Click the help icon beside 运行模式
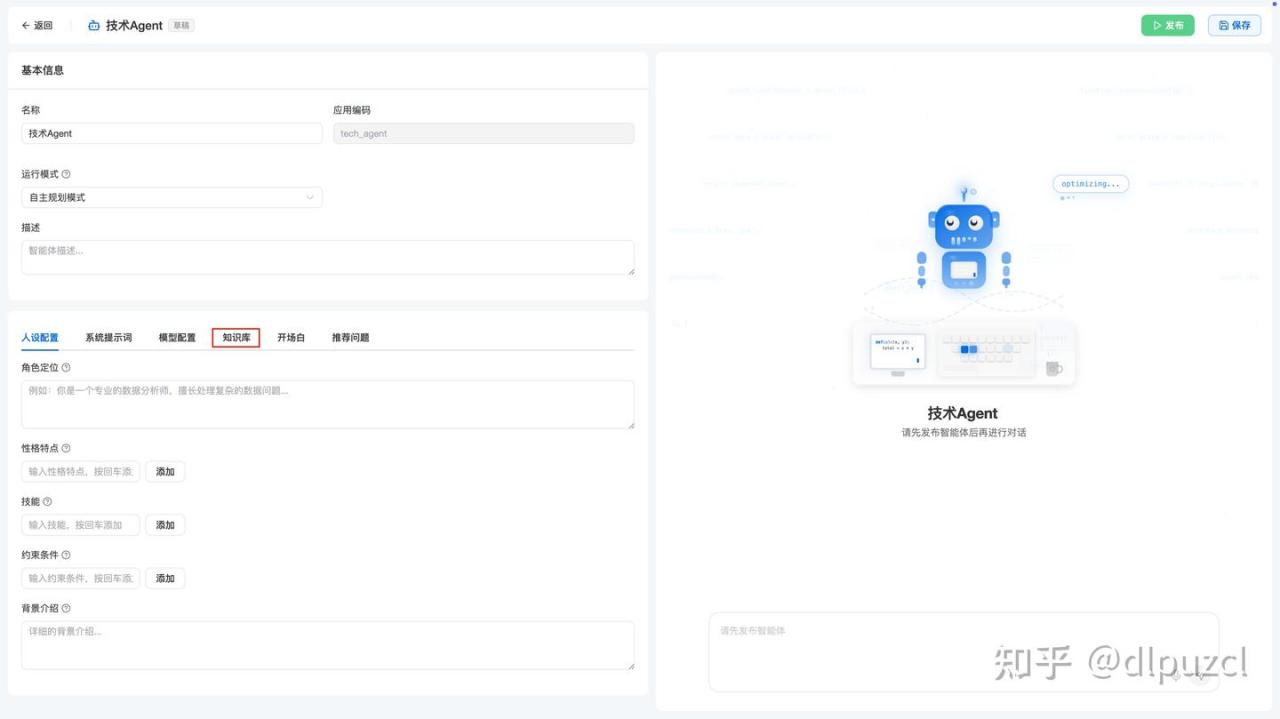The height and width of the screenshot is (719, 1280). tap(66, 174)
